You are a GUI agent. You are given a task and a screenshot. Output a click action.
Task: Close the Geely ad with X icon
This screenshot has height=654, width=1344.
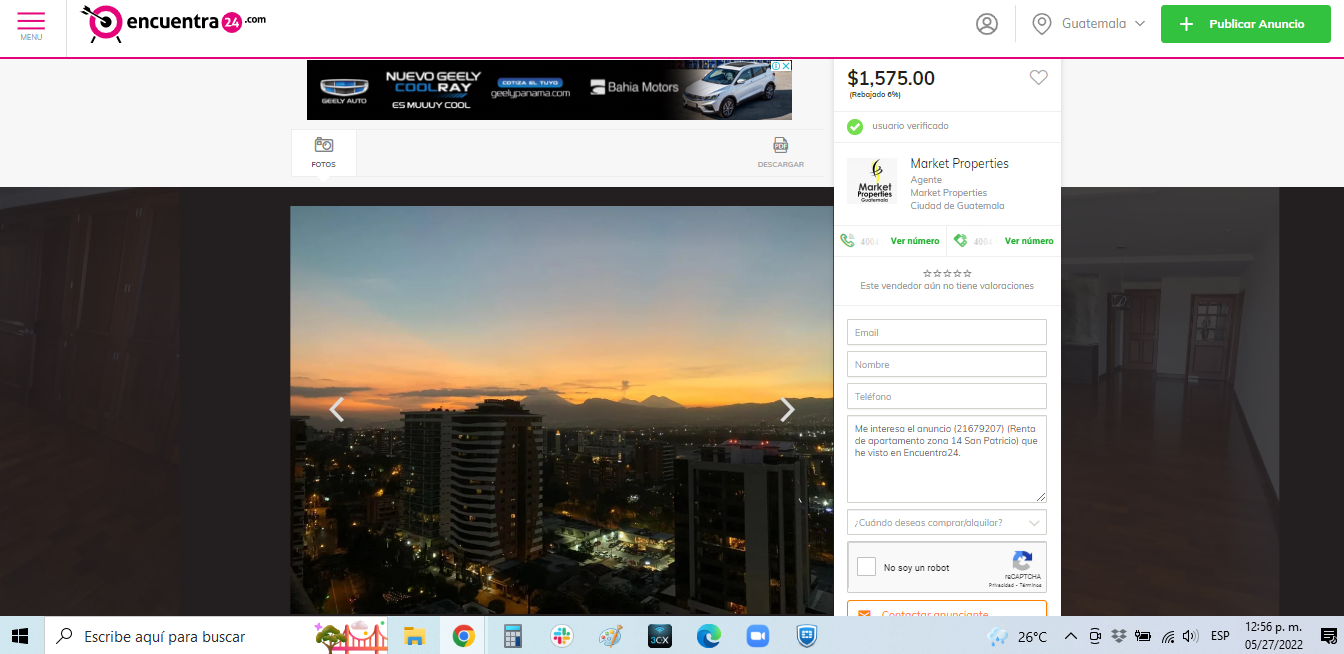(x=786, y=66)
